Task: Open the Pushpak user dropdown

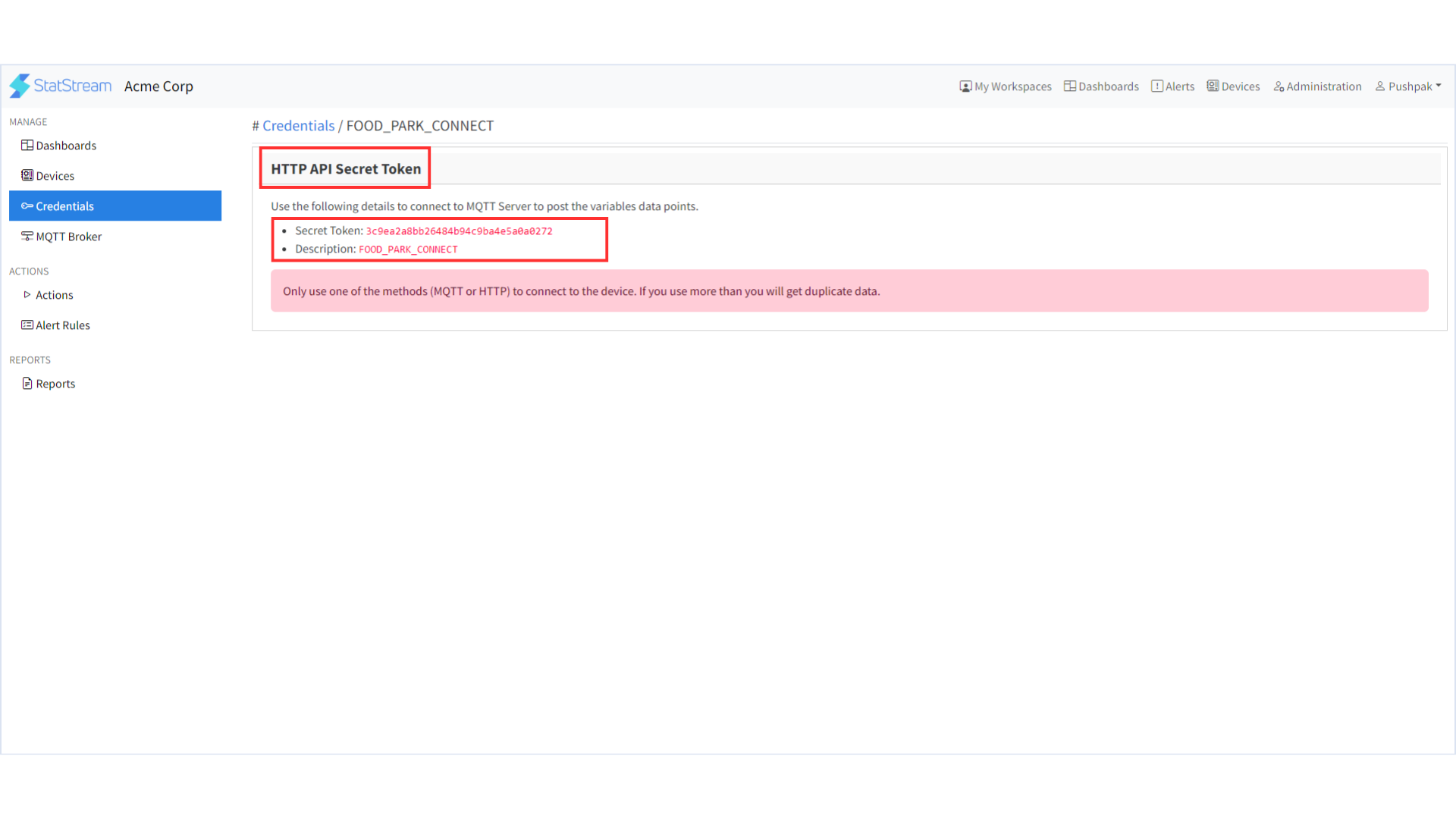Action: pos(1407,86)
